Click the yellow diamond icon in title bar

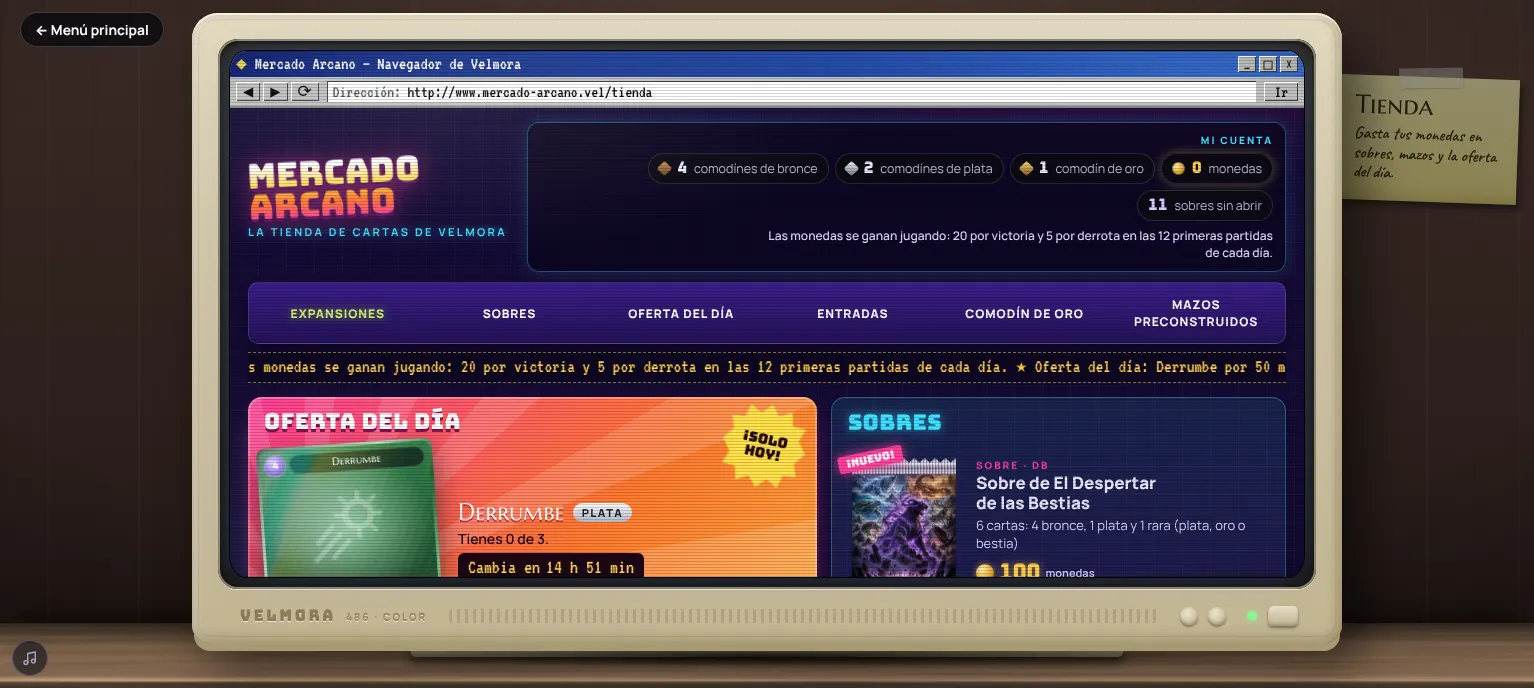pos(241,64)
